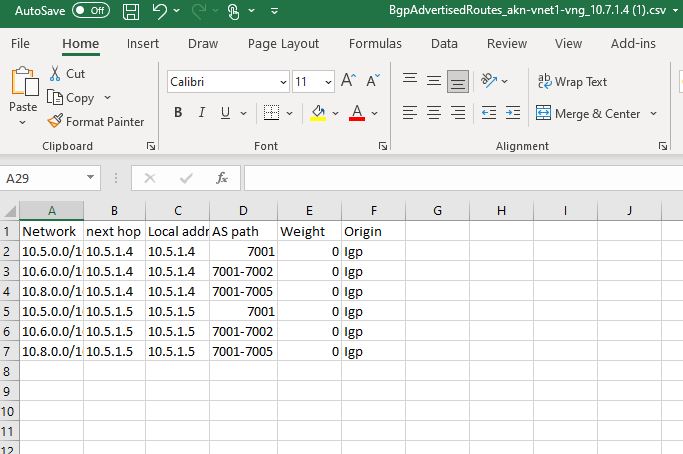Click the Cut scissors icon
This screenshot has height=454, width=683.
point(55,73)
